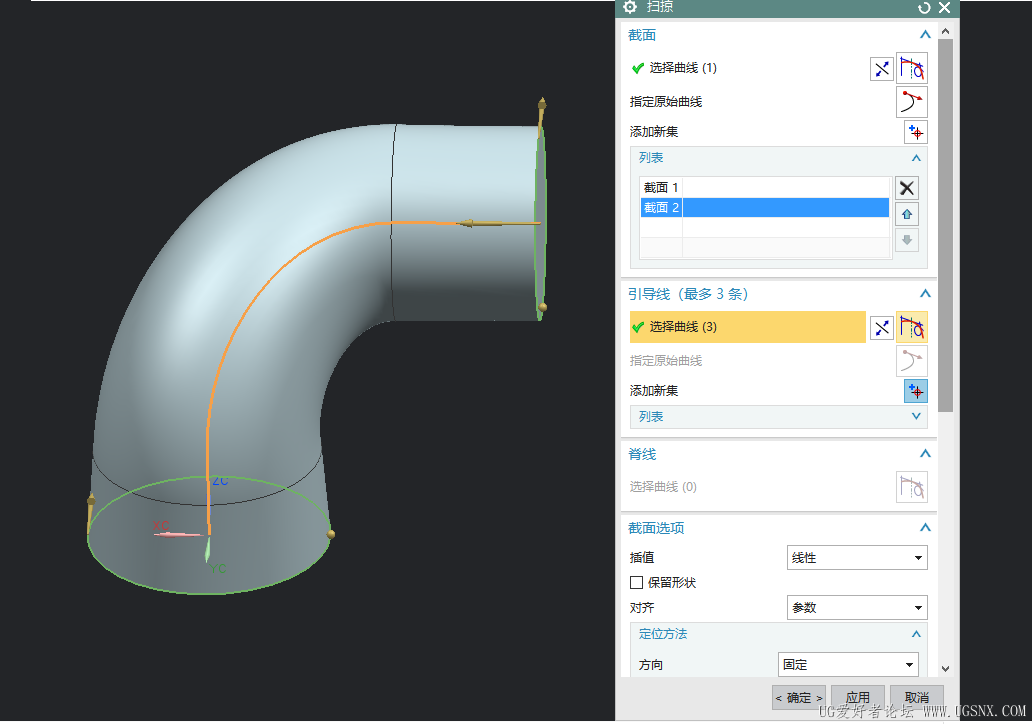1032x724 pixels.
Task: Enable the 保留形状 checkbox
Action: 636,582
